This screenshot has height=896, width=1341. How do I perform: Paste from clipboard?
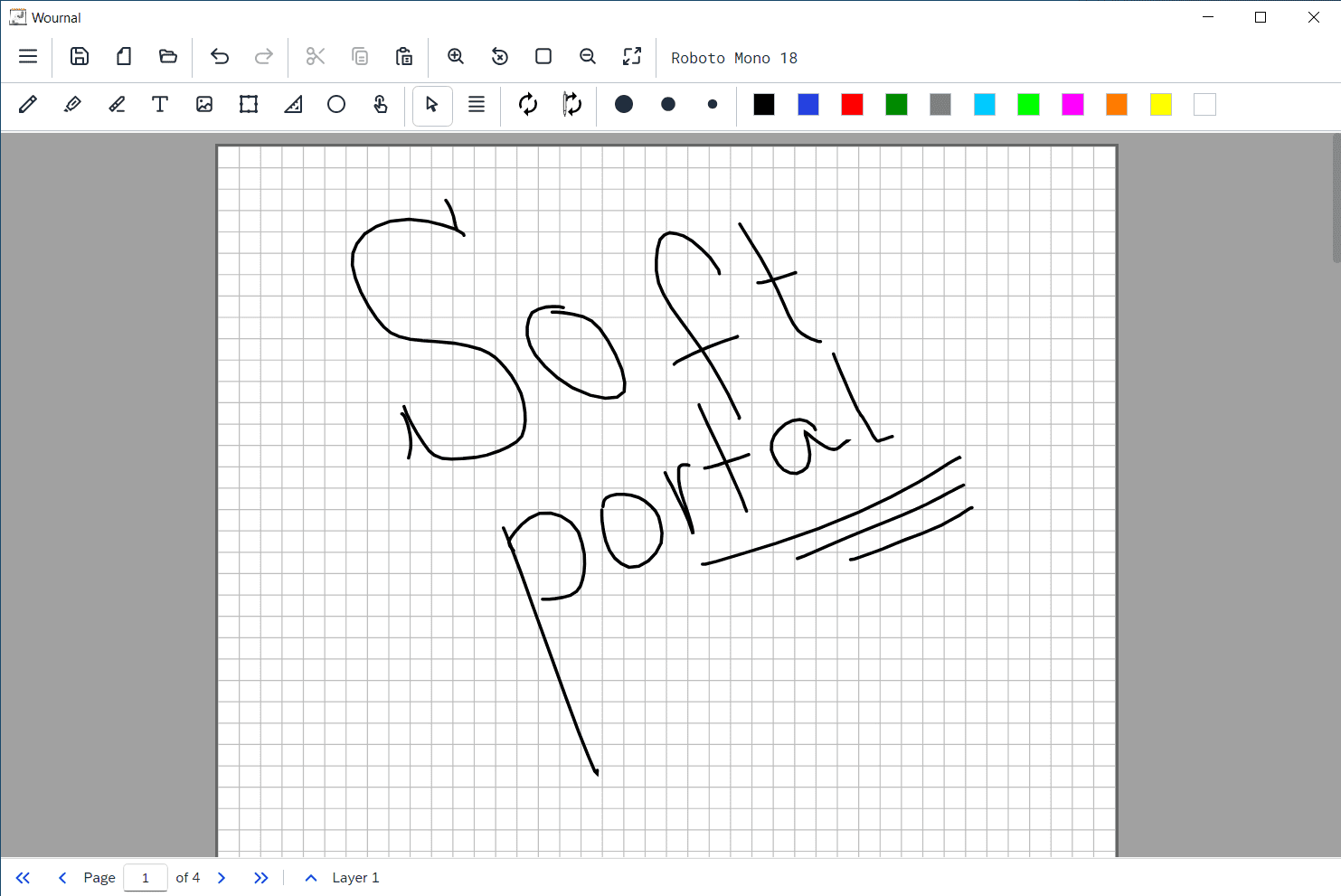point(404,57)
